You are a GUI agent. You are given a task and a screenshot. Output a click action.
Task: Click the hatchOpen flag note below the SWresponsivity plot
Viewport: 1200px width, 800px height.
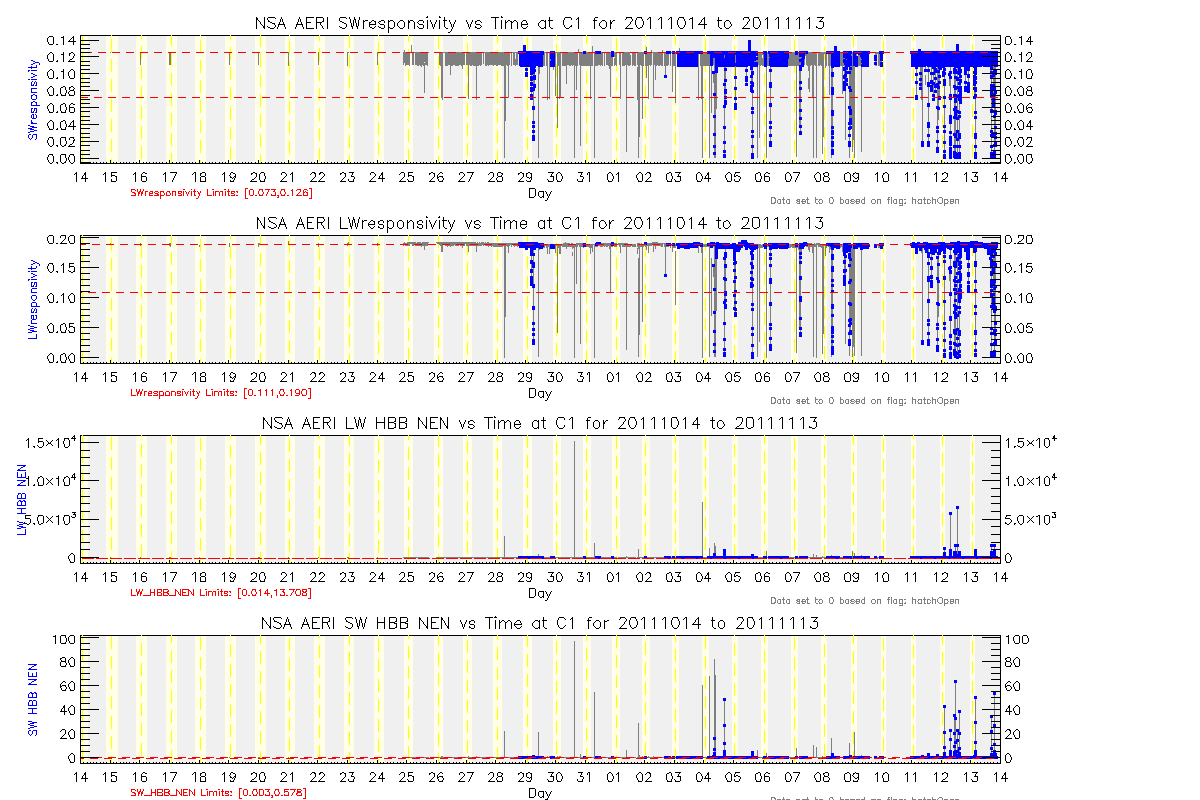pos(864,201)
